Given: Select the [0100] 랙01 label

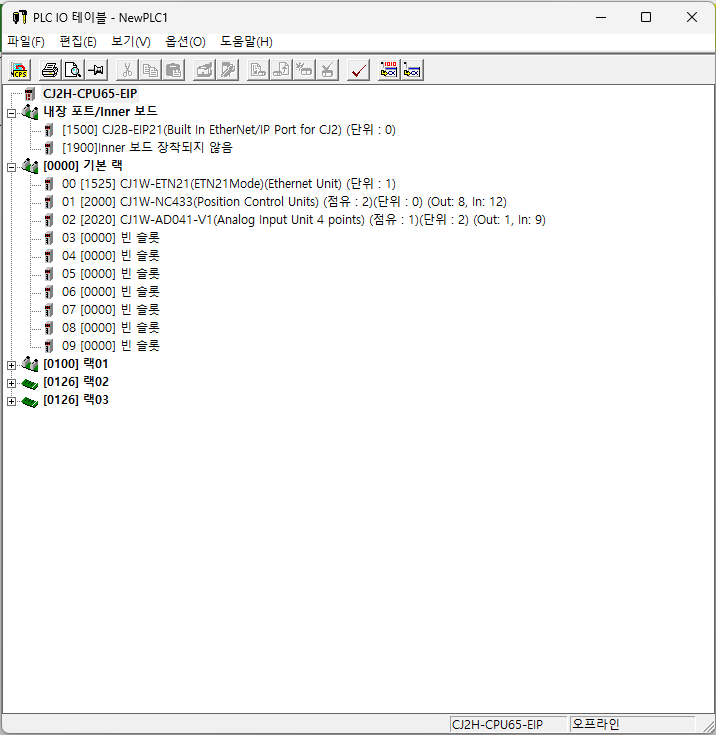Looking at the screenshot, I should tap(76, 364).
